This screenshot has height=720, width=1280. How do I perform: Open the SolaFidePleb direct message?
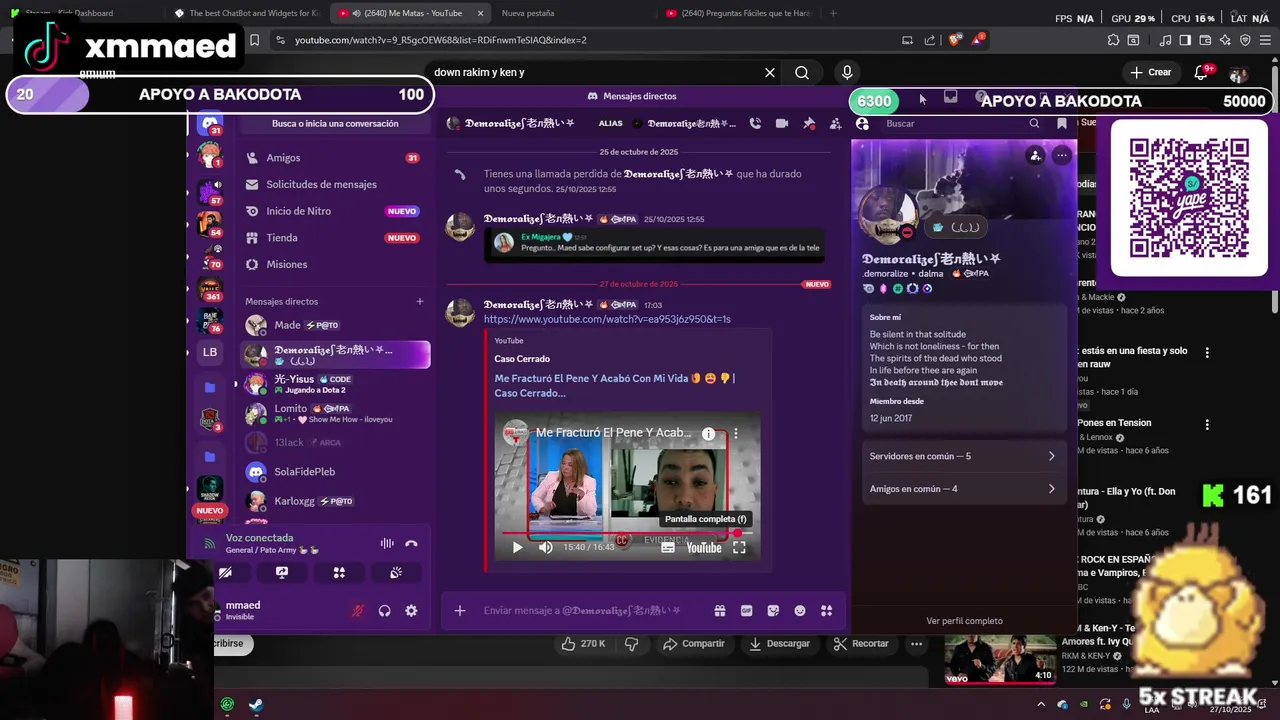pyautogui.click(x=335, y=471)
